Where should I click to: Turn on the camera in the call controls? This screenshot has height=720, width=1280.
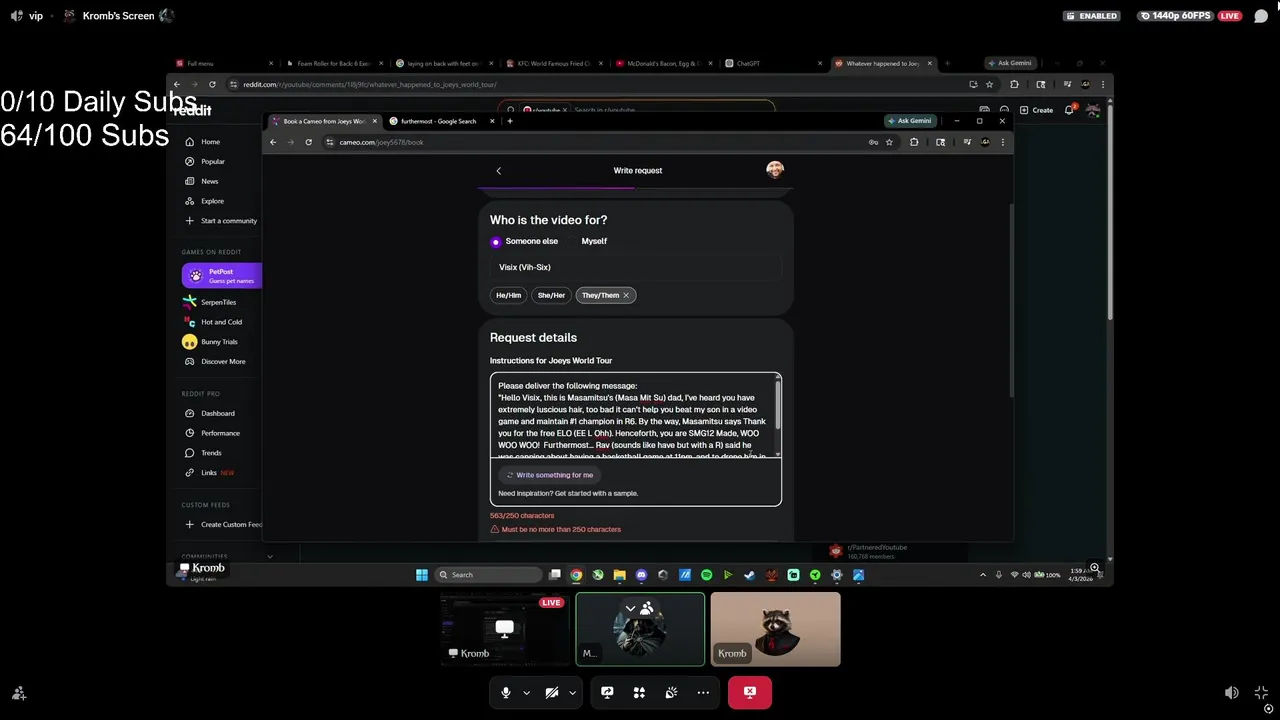(x=552, y=692)
